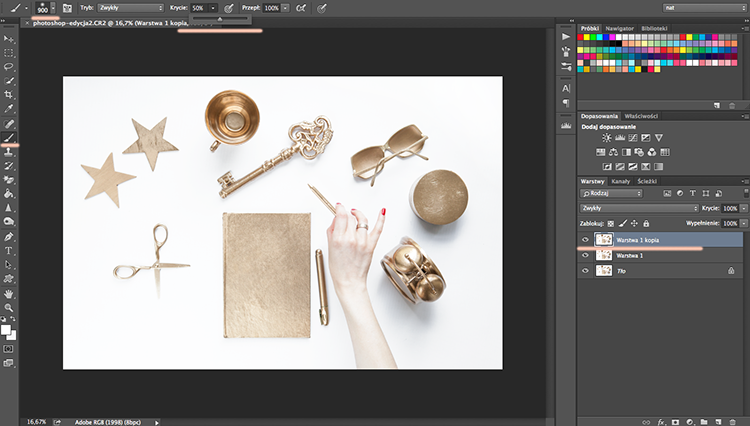
Task: Toggle layer filter switch
Action: pos(746,193)
